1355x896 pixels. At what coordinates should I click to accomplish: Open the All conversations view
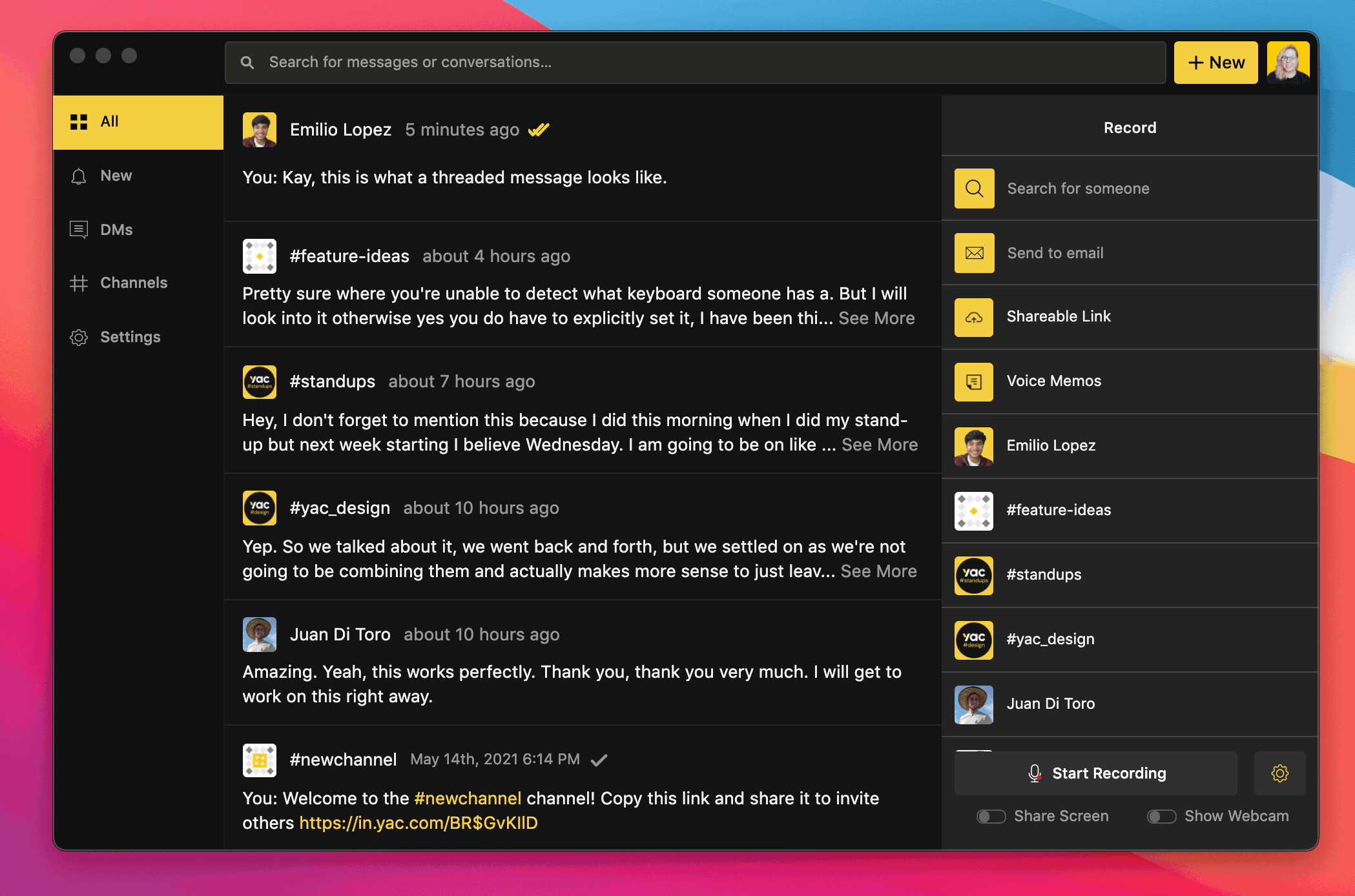[x=138, y=122]
